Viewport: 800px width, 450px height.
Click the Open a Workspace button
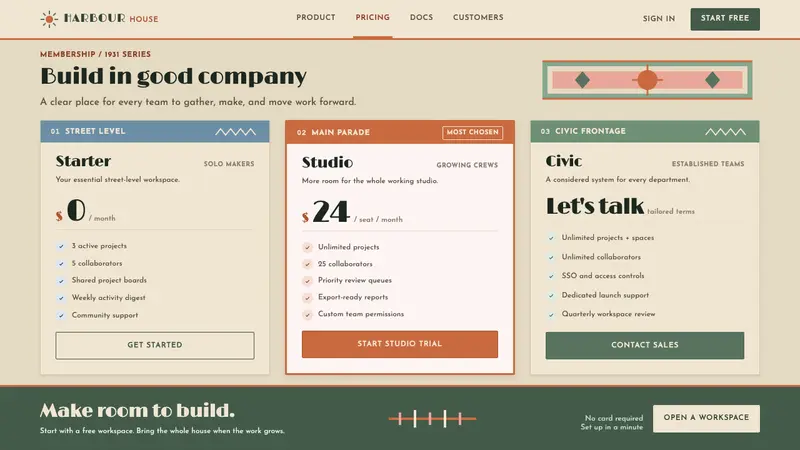(x=706, y=418)
